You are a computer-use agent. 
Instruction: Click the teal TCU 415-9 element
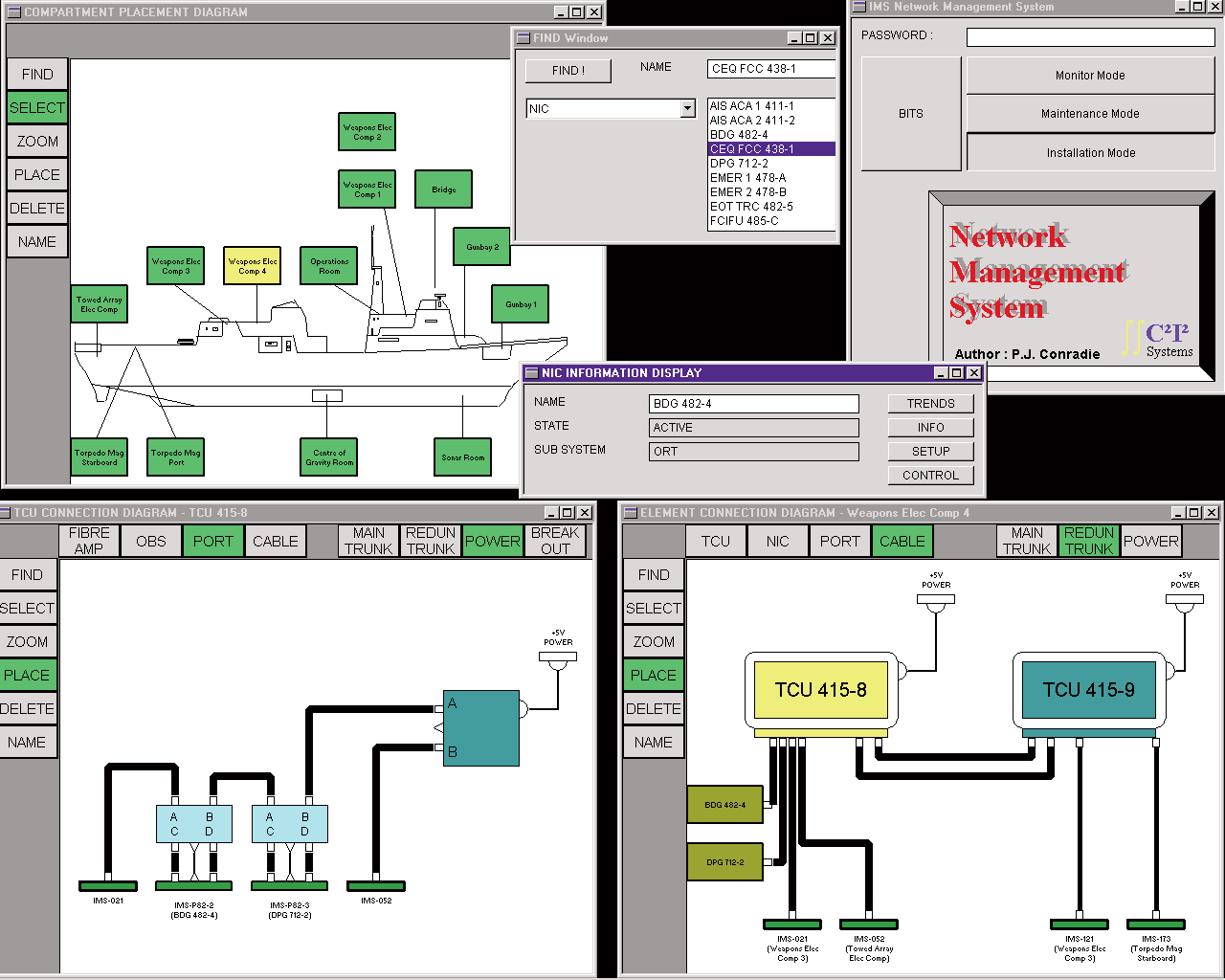(1089, 690)
